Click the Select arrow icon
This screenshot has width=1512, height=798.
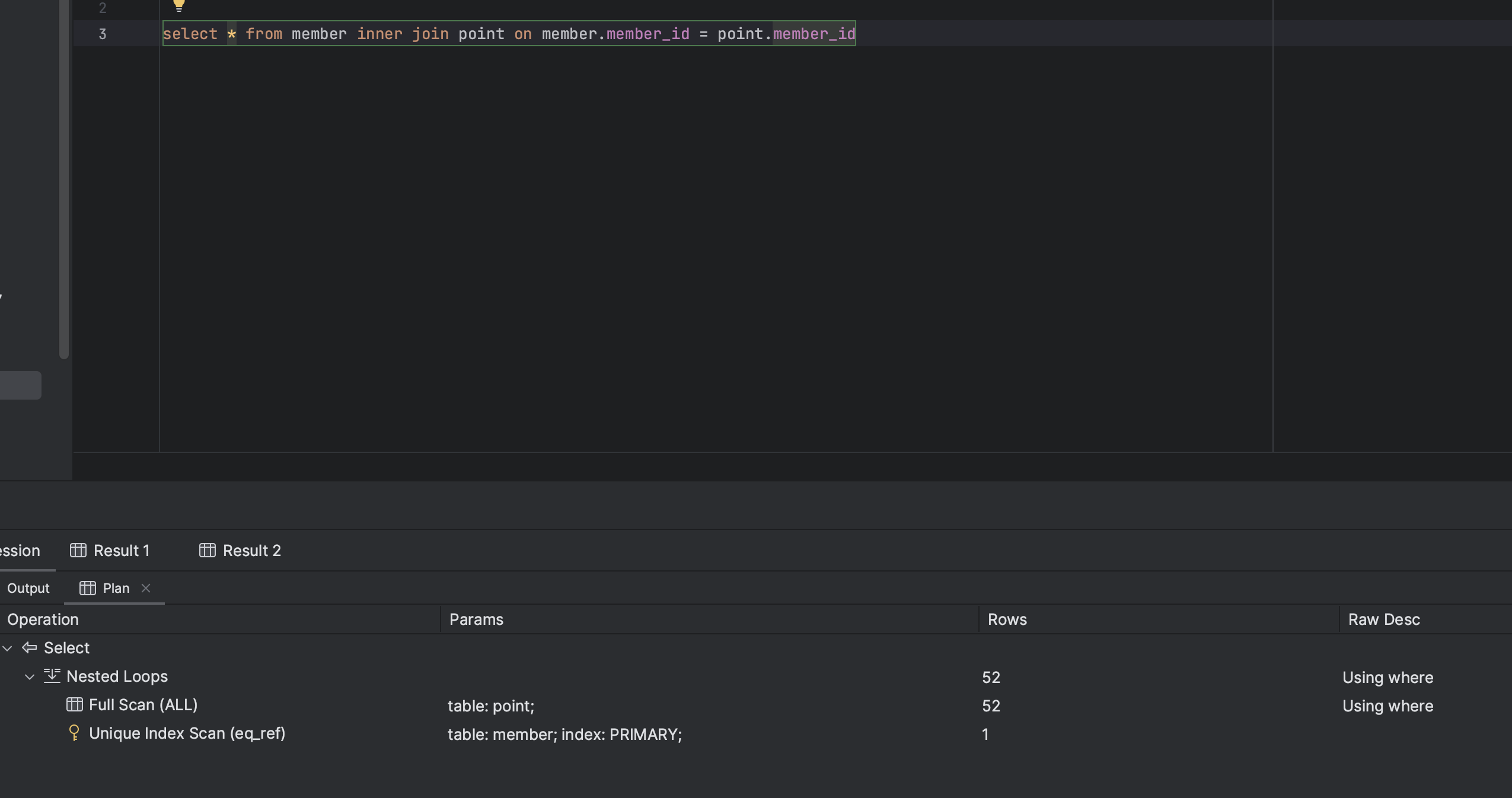pyautogui.click(x=30, y=647)
